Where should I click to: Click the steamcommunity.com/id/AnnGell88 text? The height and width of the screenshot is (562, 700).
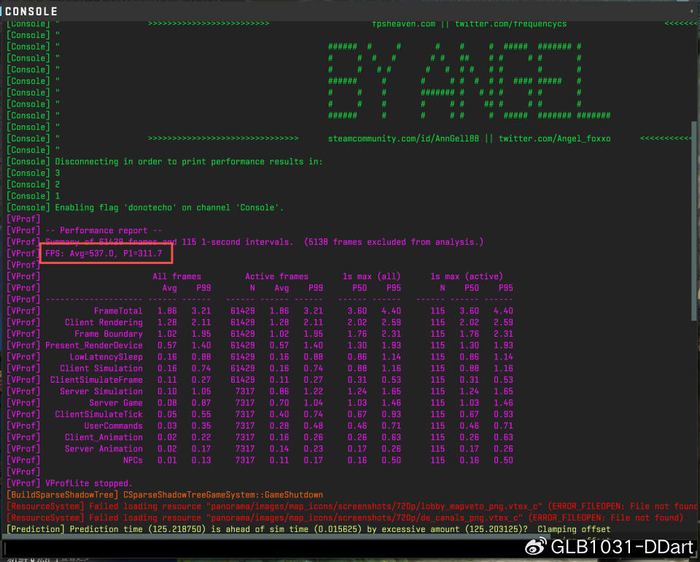[404, 139]
